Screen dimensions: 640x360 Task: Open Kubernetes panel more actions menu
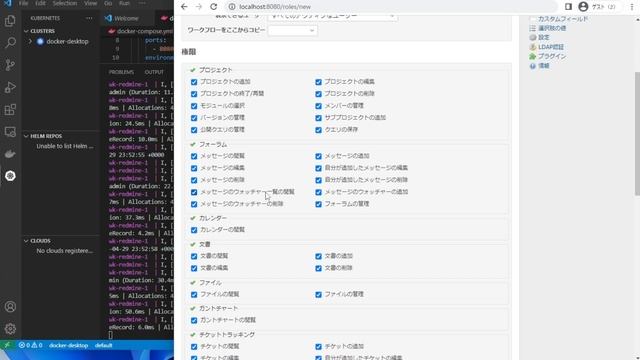89,18
